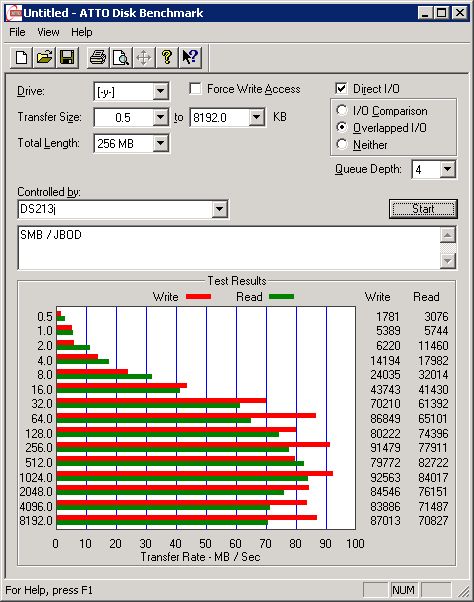
Task: Save benchmark results with floppy icon
Action: click(x=67, y=58)
